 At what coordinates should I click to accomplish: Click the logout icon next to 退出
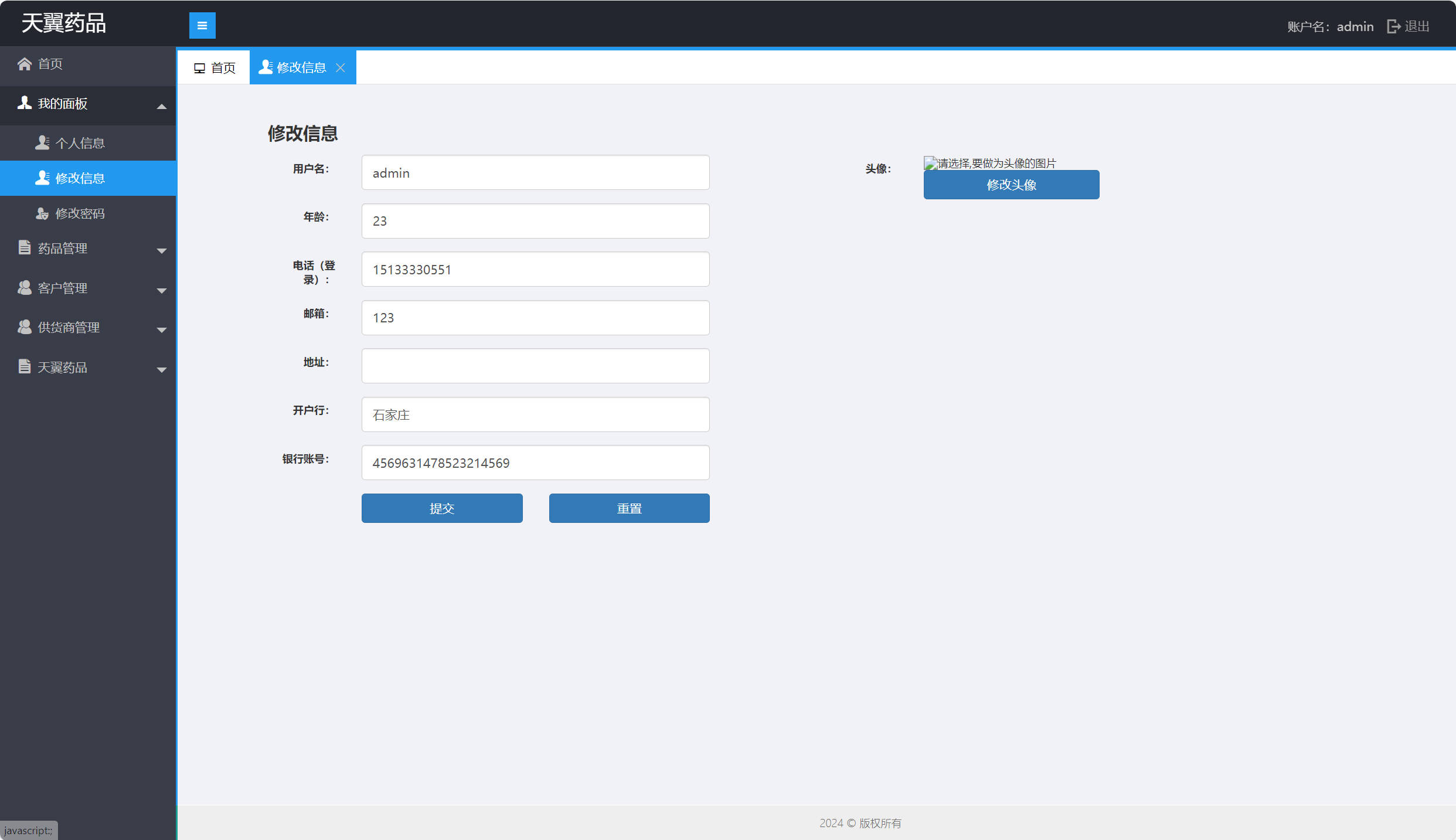point(1393,26)
